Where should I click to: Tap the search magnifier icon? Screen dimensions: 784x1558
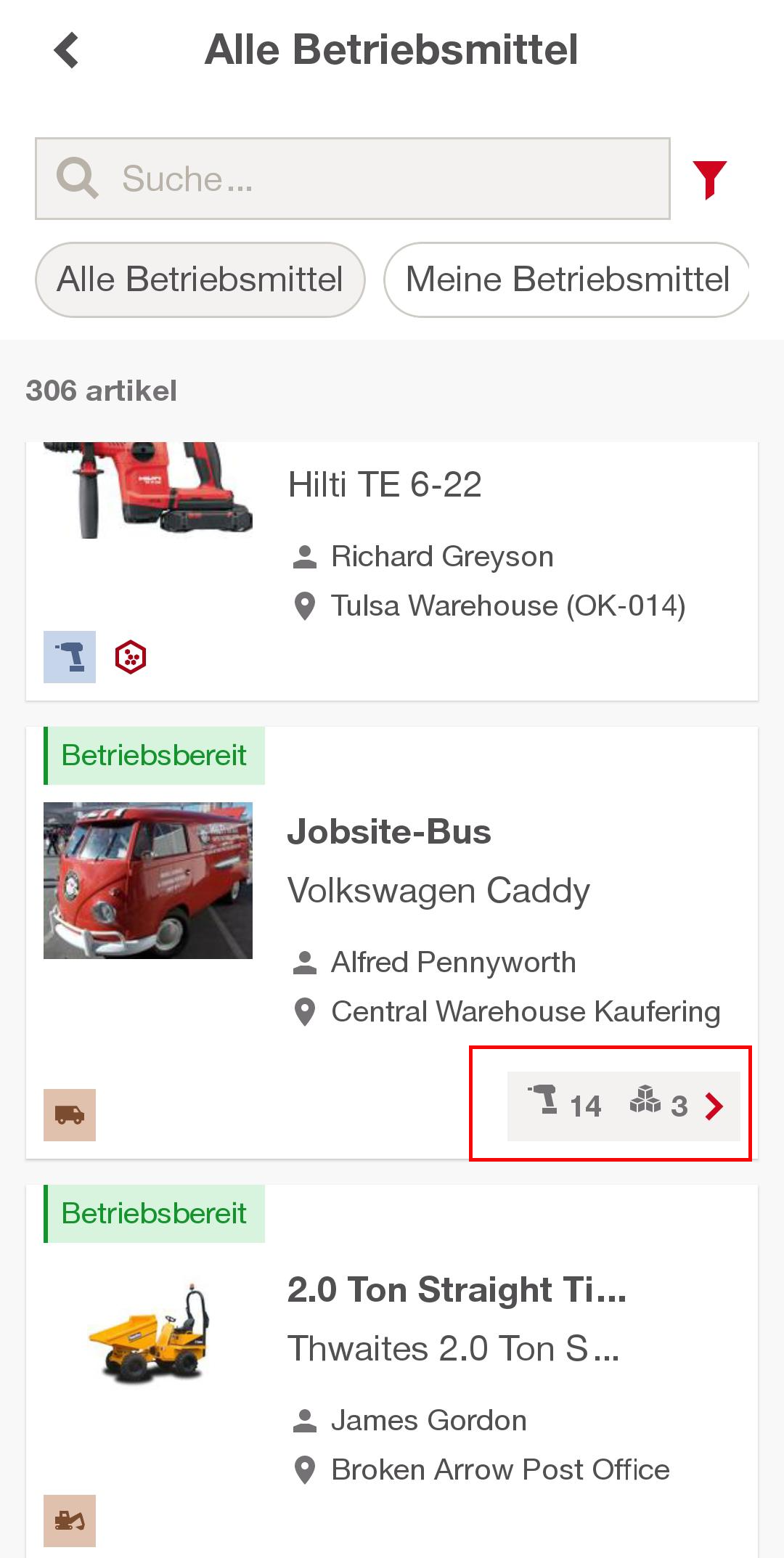(x=78, y=179)
